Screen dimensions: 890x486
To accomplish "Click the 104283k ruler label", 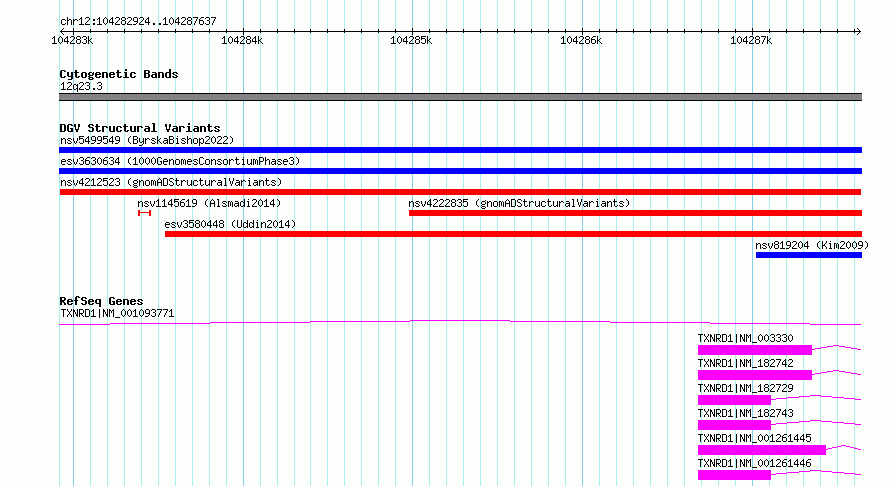I will coord(72,40).
